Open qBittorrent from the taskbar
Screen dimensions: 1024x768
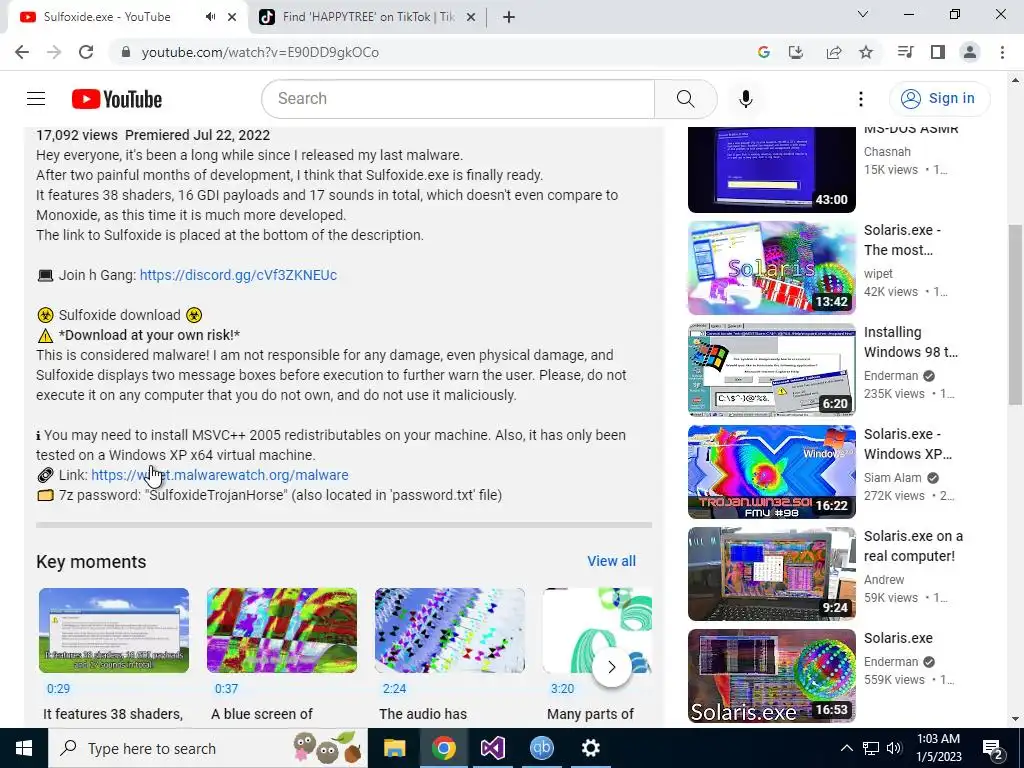click(x=541, y=748)
